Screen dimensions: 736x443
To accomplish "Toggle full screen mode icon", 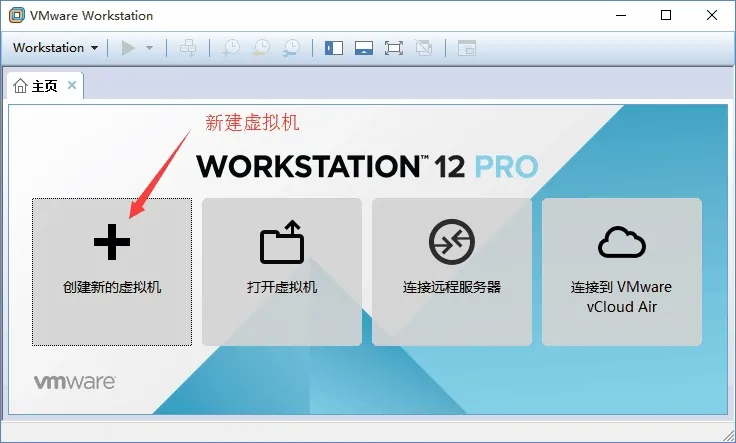I will click(393, 48).
